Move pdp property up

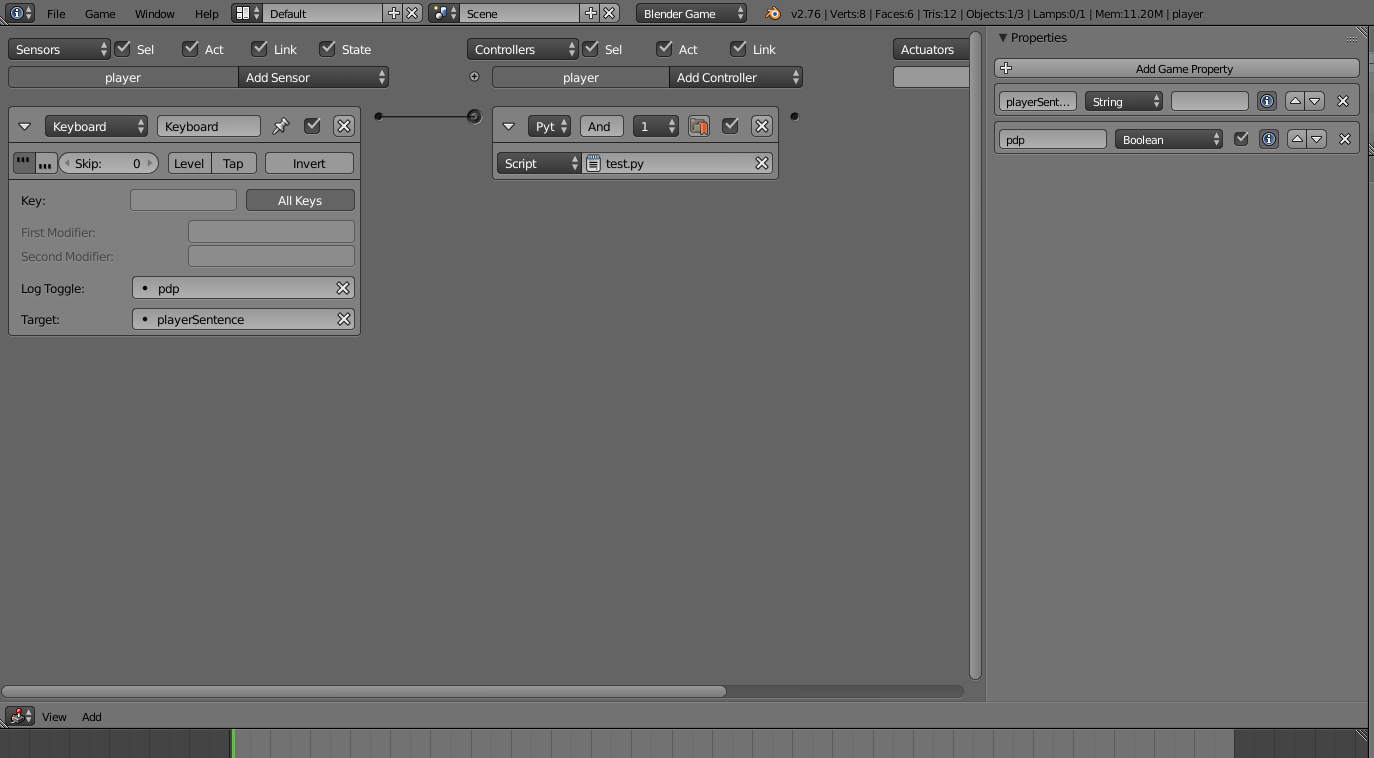coord(1297,139)
